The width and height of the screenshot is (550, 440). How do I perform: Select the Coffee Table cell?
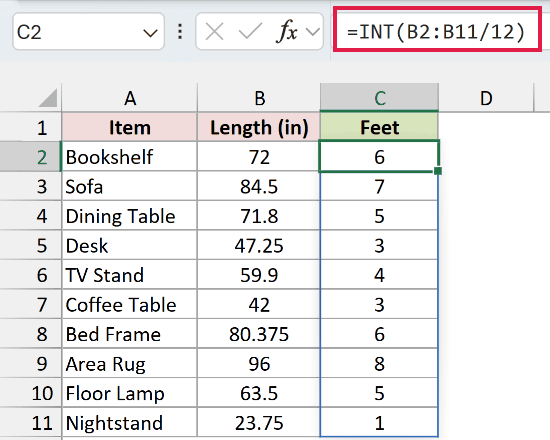point(130,304)
